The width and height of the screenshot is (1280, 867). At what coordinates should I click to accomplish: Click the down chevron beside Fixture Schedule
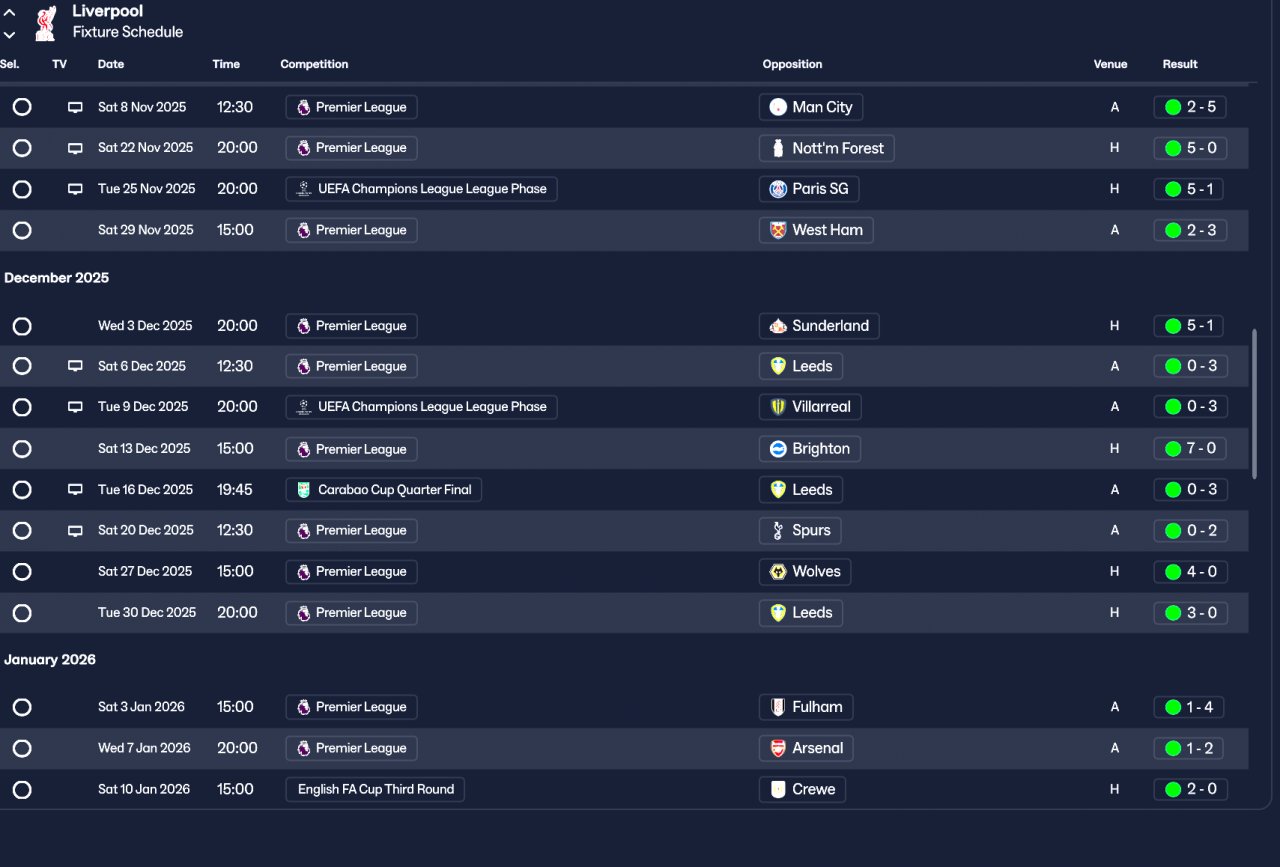coord(10,34)
